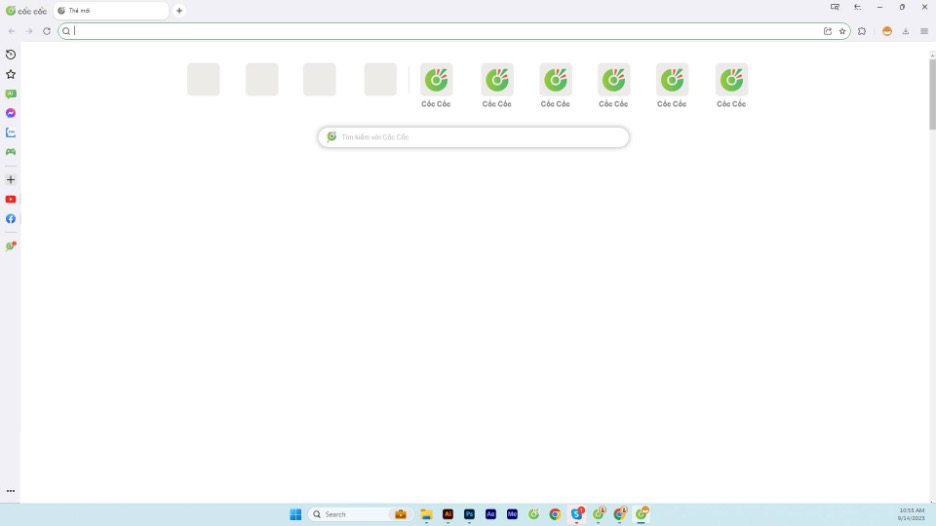Image resolution: width=936 pixels, height=526 pixels.
Task: Open Facebook from the sidebar
Action: tap(11, 219)
